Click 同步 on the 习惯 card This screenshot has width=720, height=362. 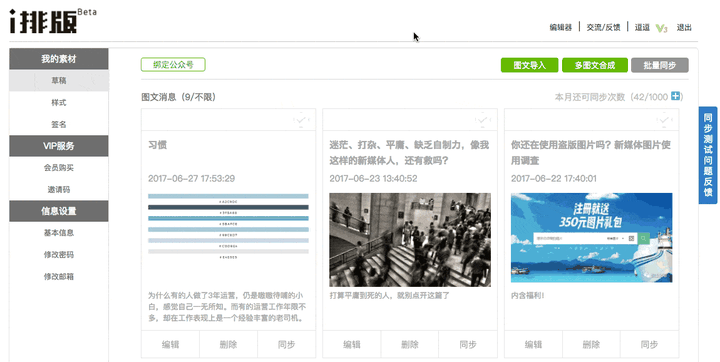tap(287, 345)
